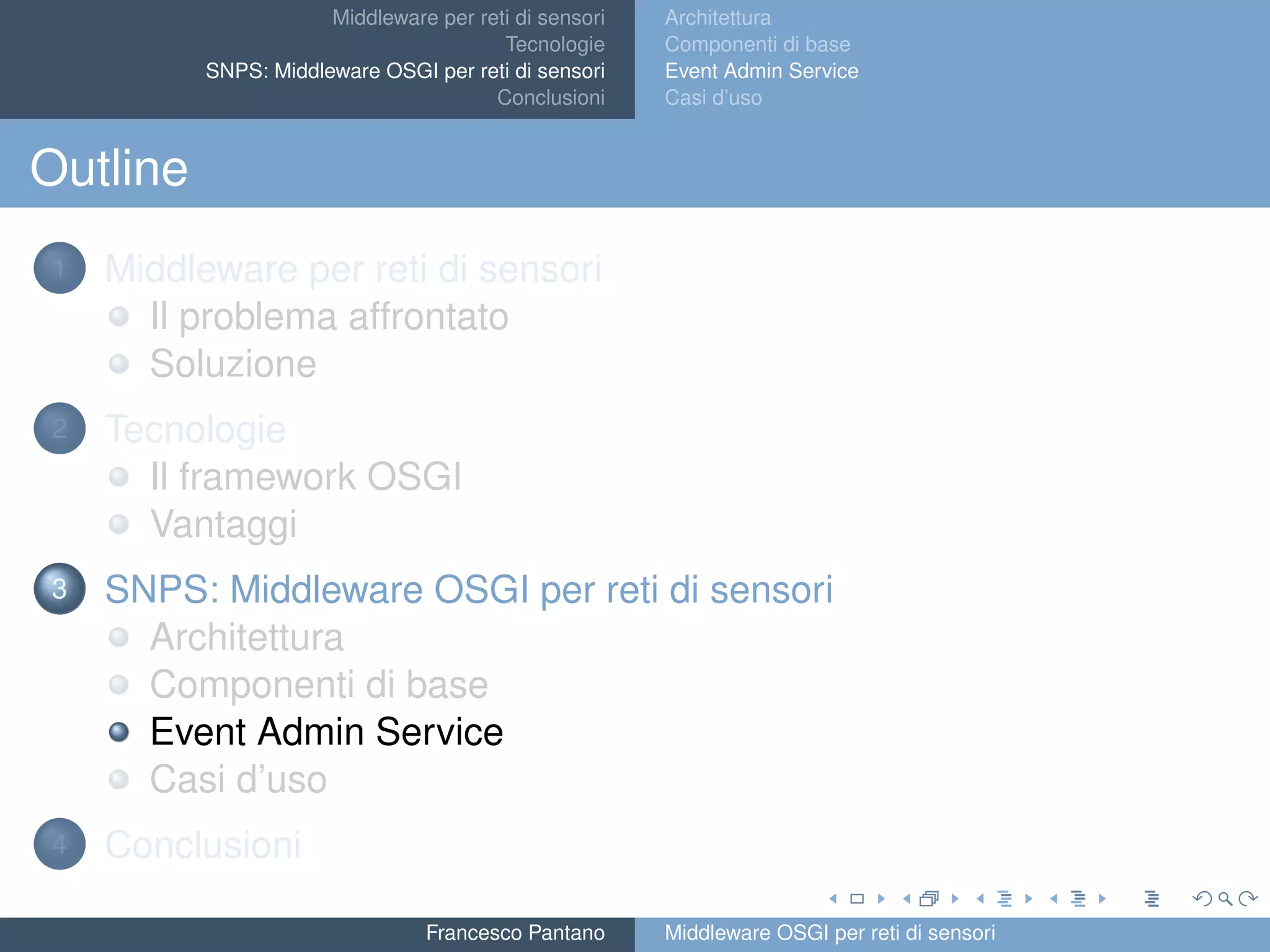Click the go forward curved arrow
The width and height of the screenshot is (1270, 952).
coord(1248,898)
